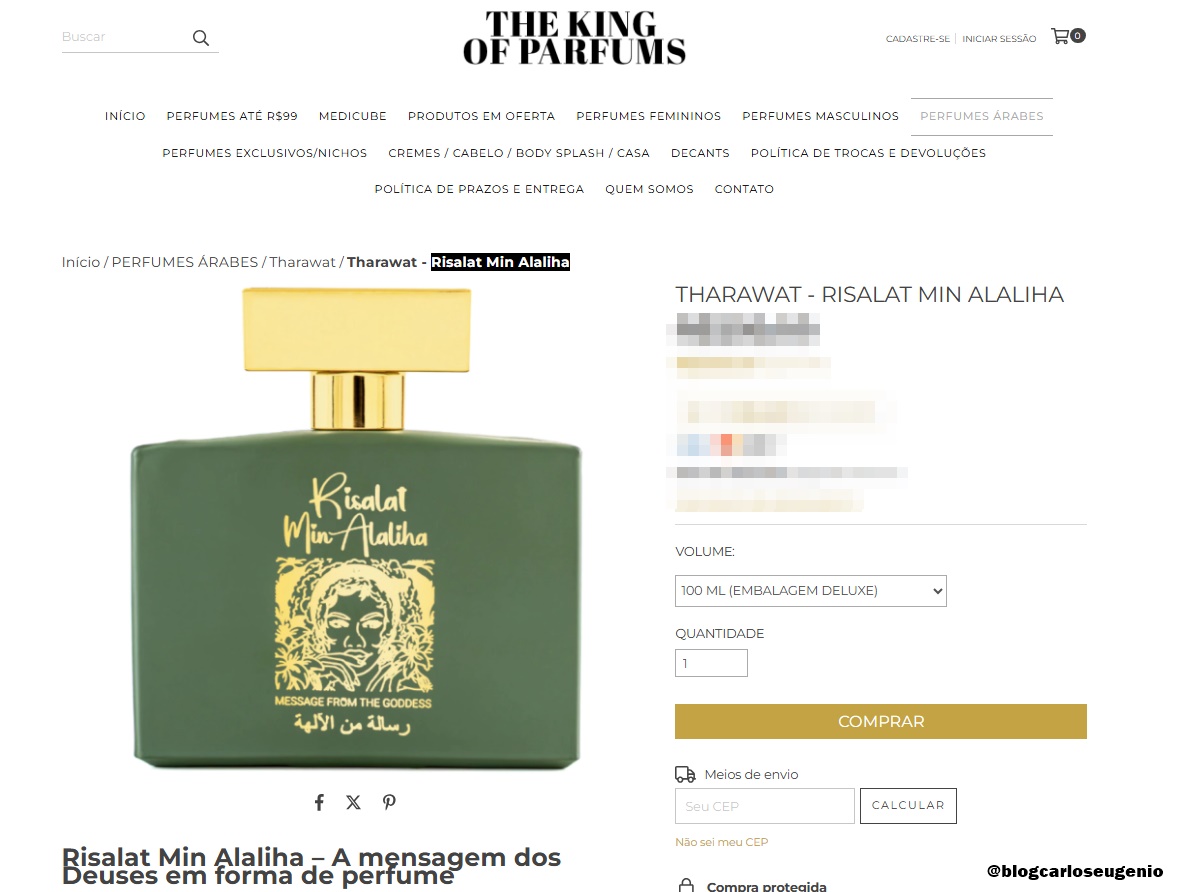Click The King of Parfums logo
The height and width of the screenshot is (892, 1181).
point(574,38)
